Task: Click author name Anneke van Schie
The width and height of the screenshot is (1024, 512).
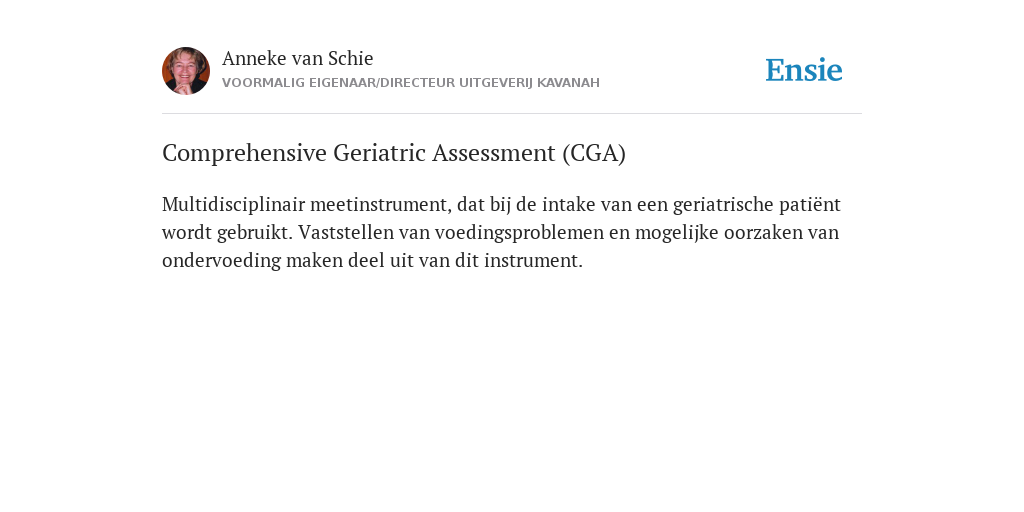Action: point(298,58)
